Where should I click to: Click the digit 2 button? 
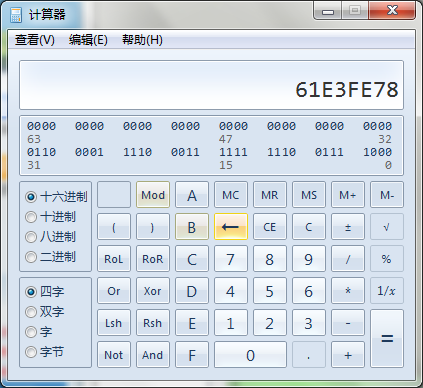point(270,323)
